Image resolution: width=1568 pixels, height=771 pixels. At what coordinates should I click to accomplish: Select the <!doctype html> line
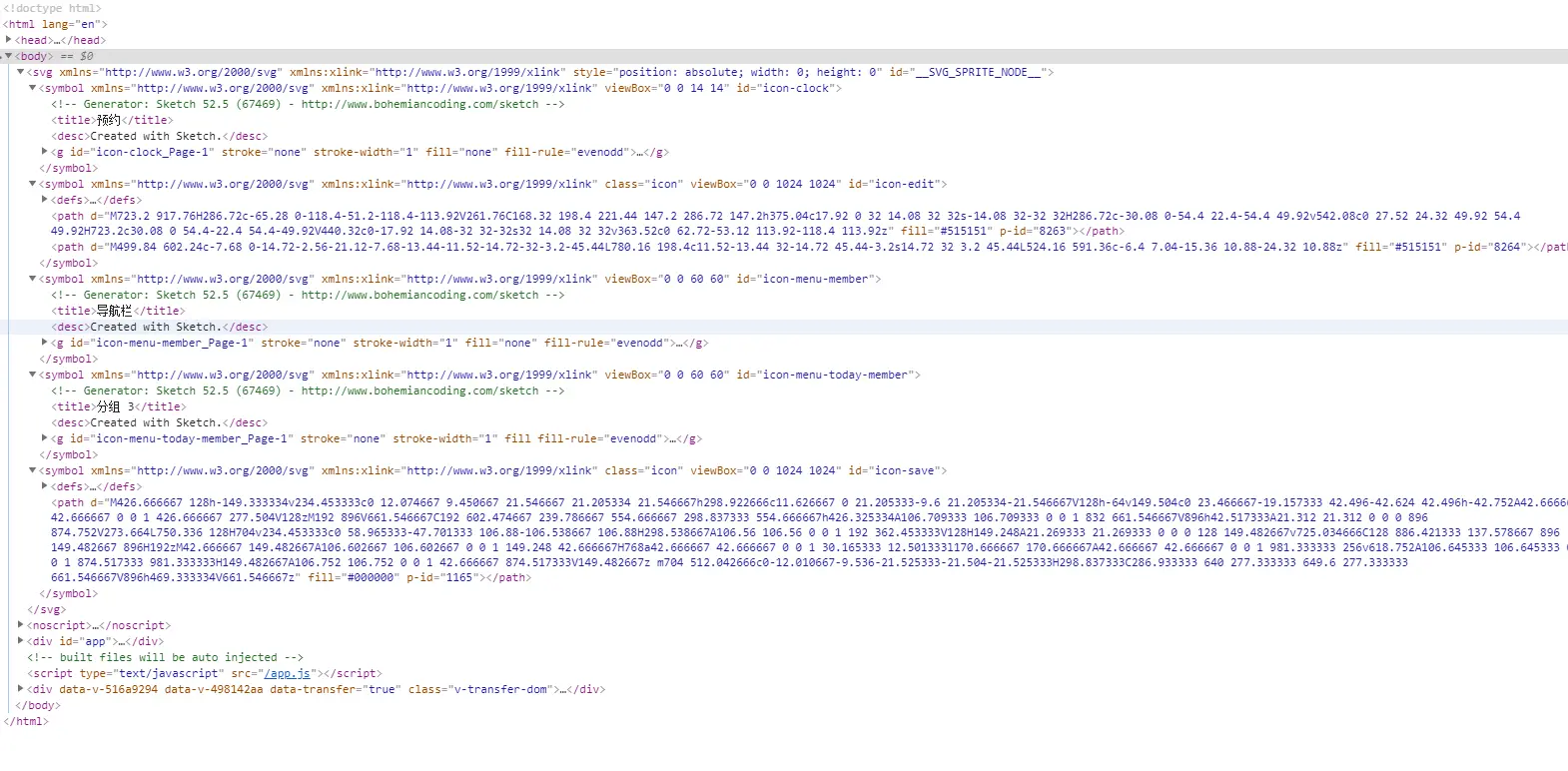tap(52, 8)
